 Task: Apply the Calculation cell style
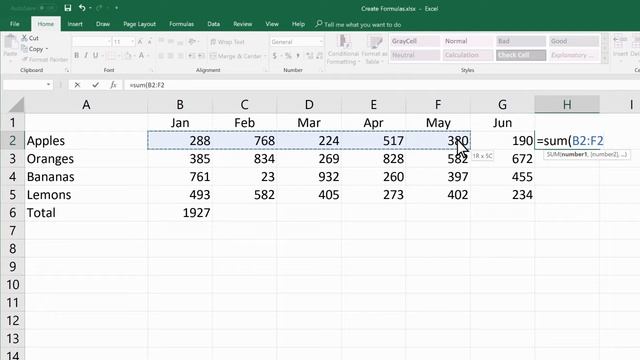click(468, 55)
